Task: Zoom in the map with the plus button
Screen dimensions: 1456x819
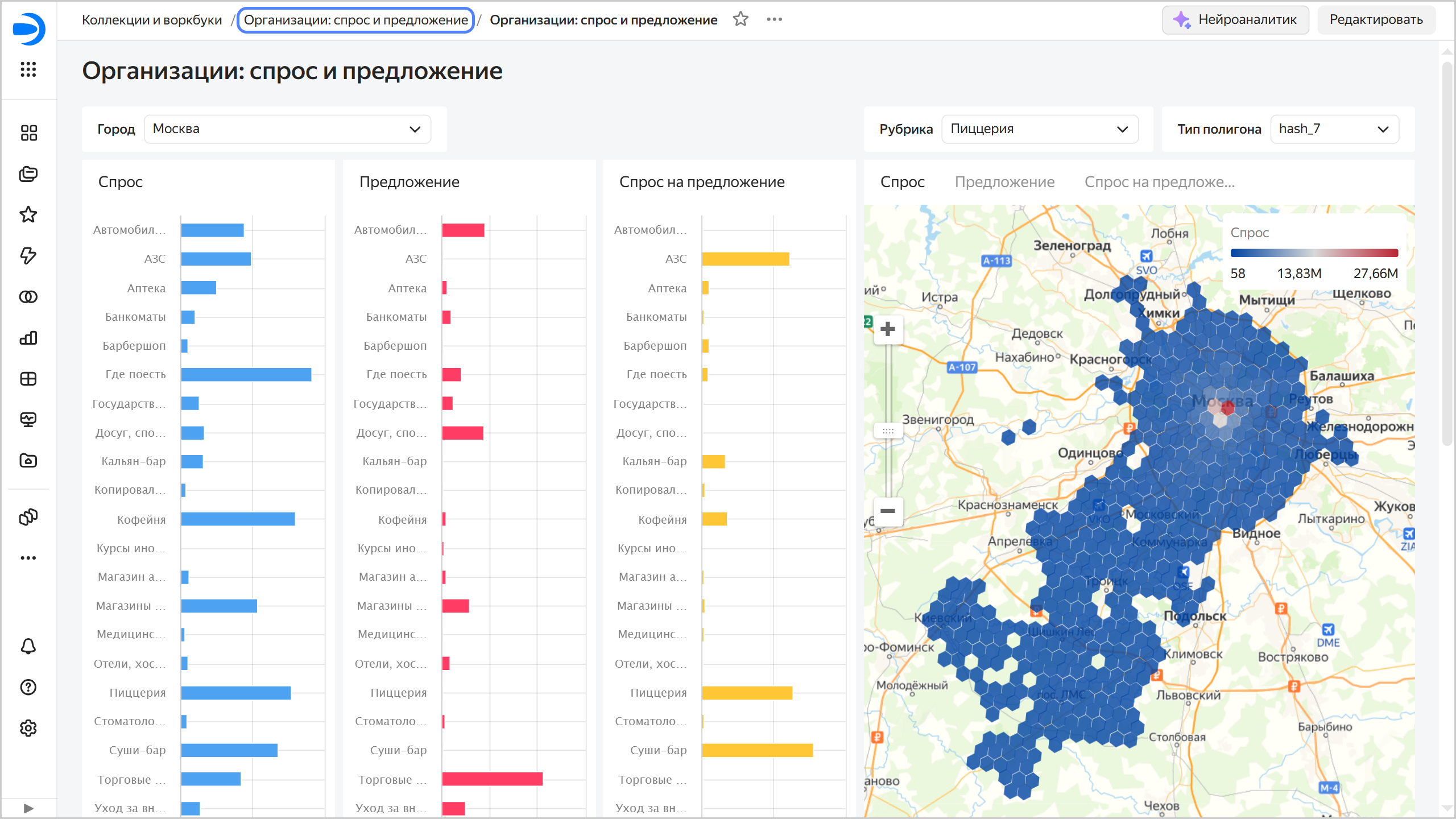Action: pyautogui.click(x=887, y=329)
